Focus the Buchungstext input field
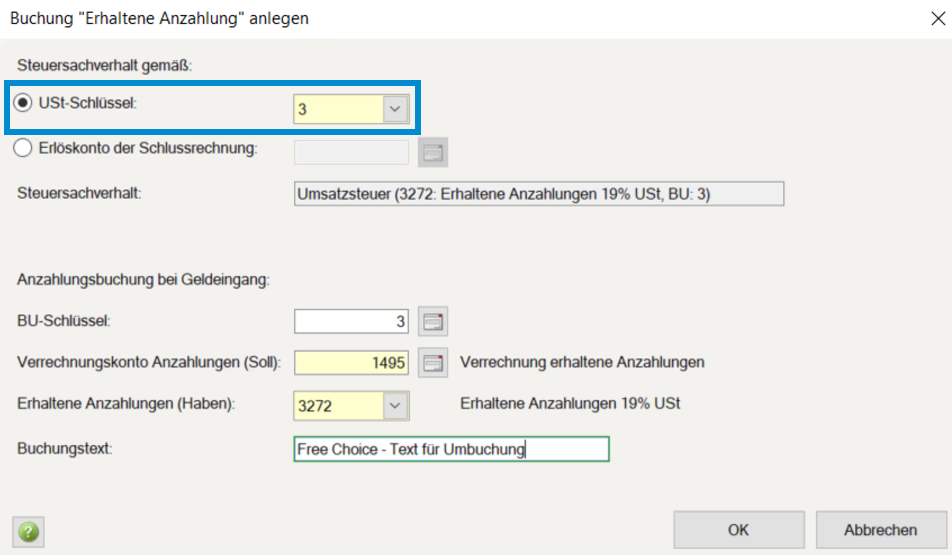952x555 pixels. click(x=451, y=449)
